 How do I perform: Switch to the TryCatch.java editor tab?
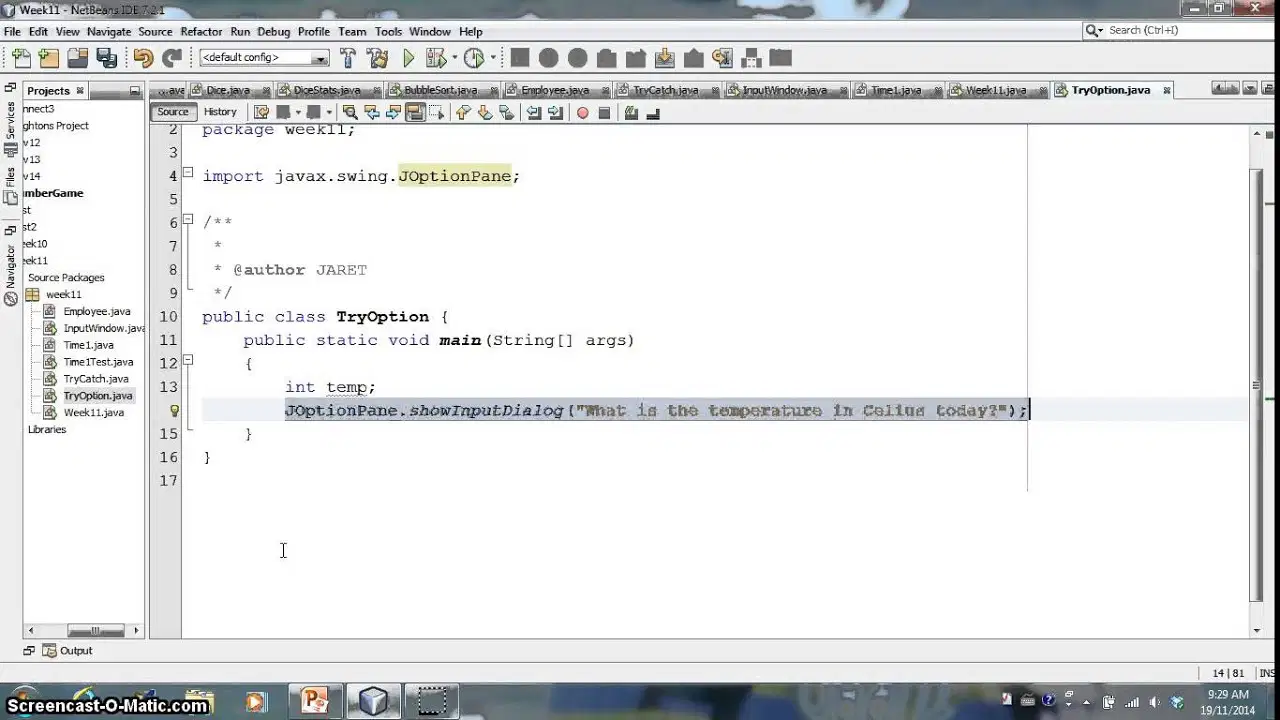coord(665,90)
